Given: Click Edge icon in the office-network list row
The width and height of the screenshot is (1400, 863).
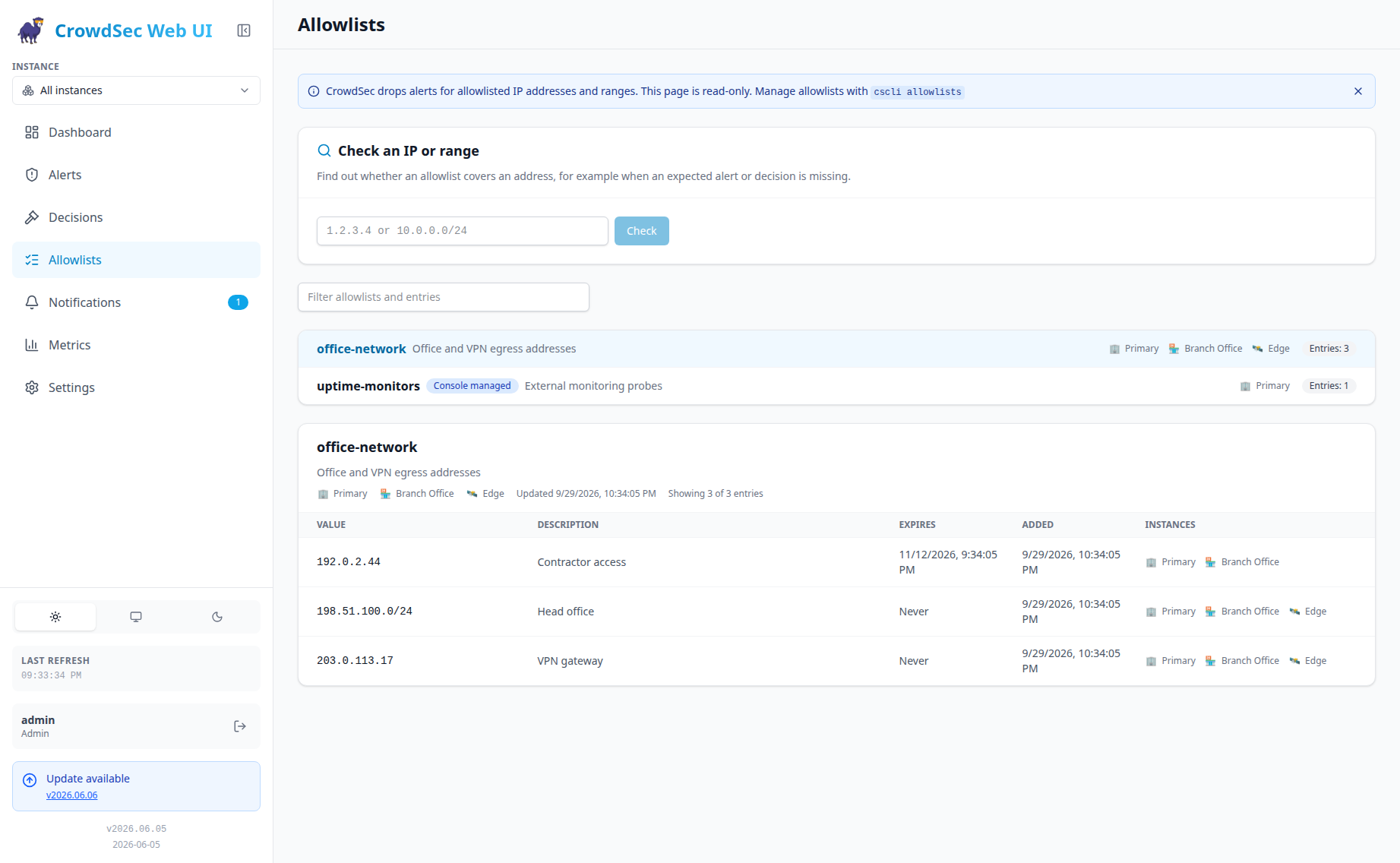Looking at the screenshot, I should (x=1257, y=349).
